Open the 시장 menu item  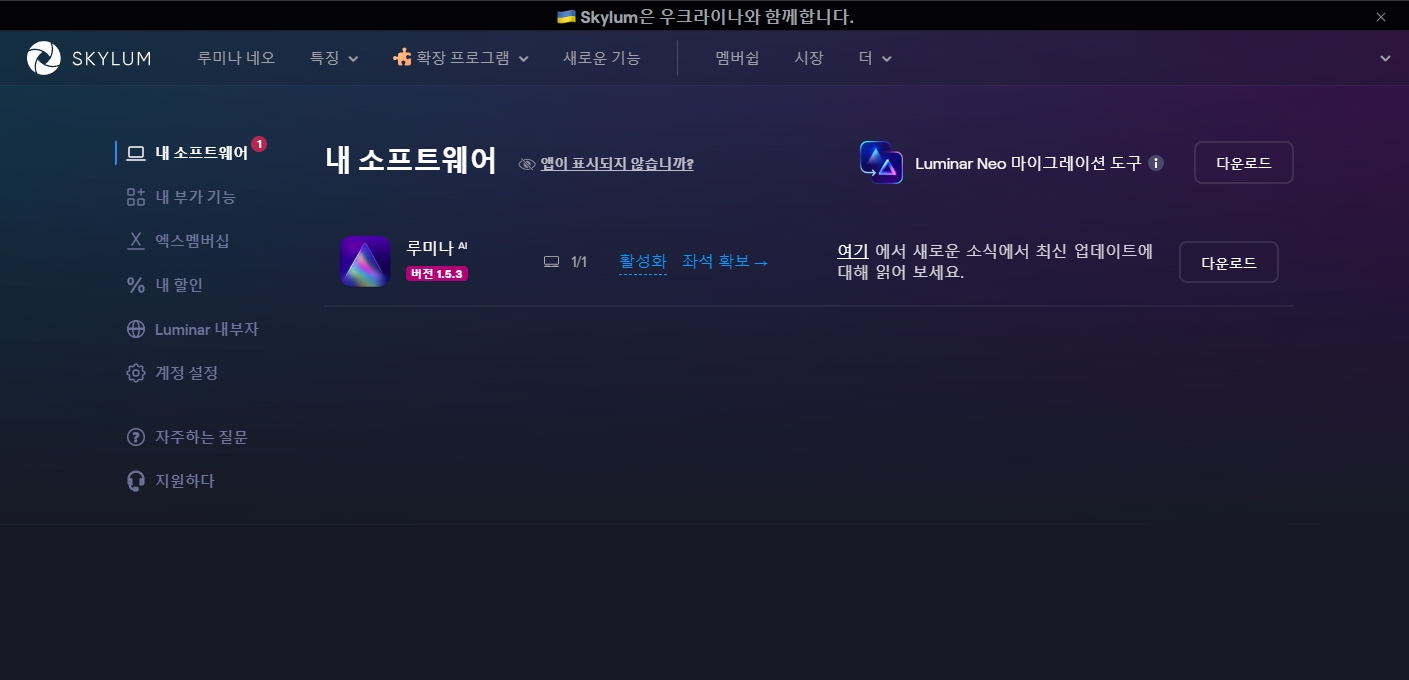point(809,58)
